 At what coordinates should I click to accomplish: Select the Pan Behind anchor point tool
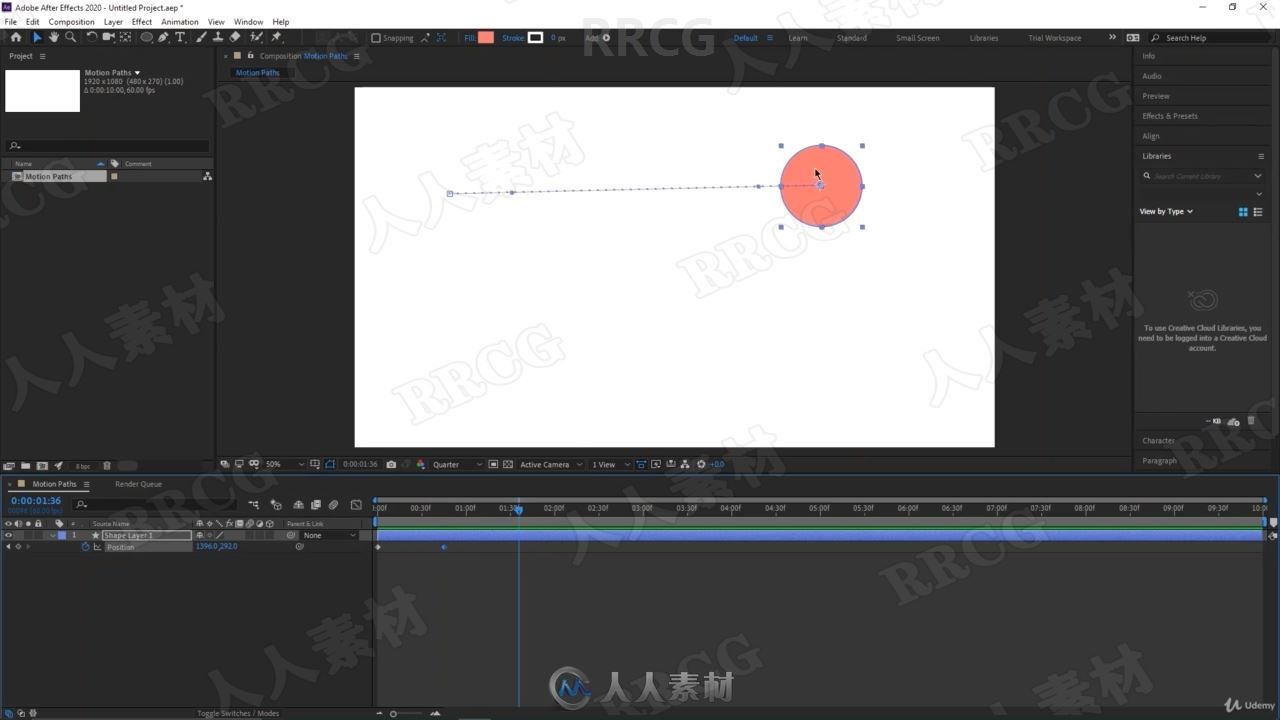pyautogui.click(x=125, y=37)
